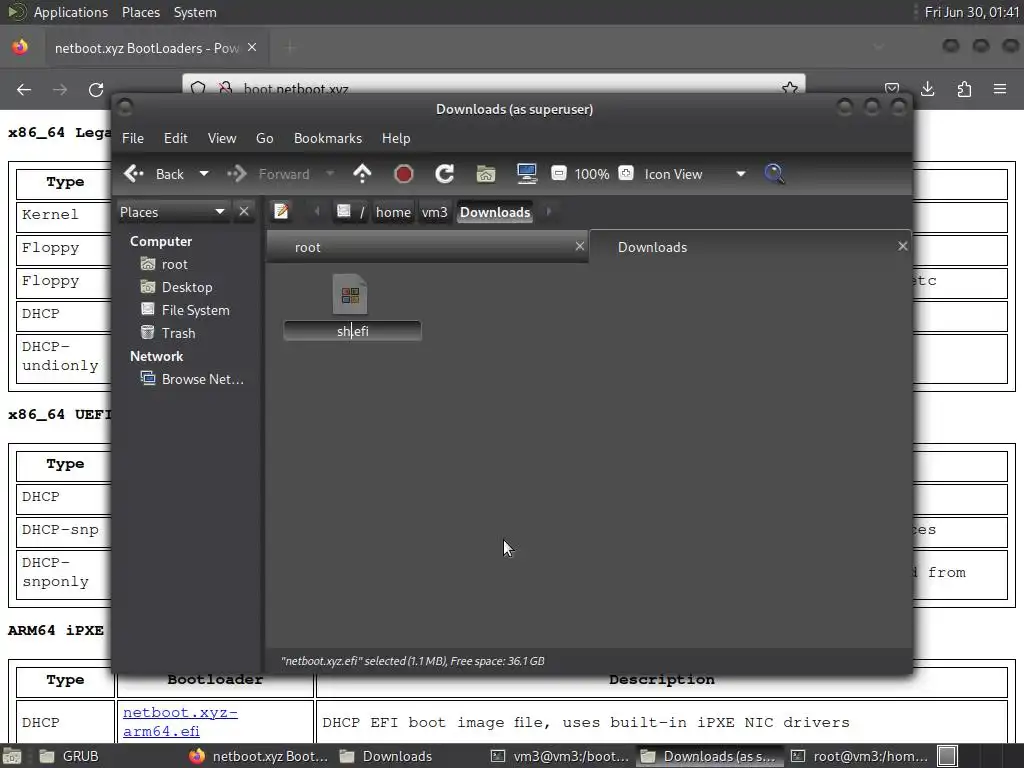Open the System panel menu

(x=195, y=12)
